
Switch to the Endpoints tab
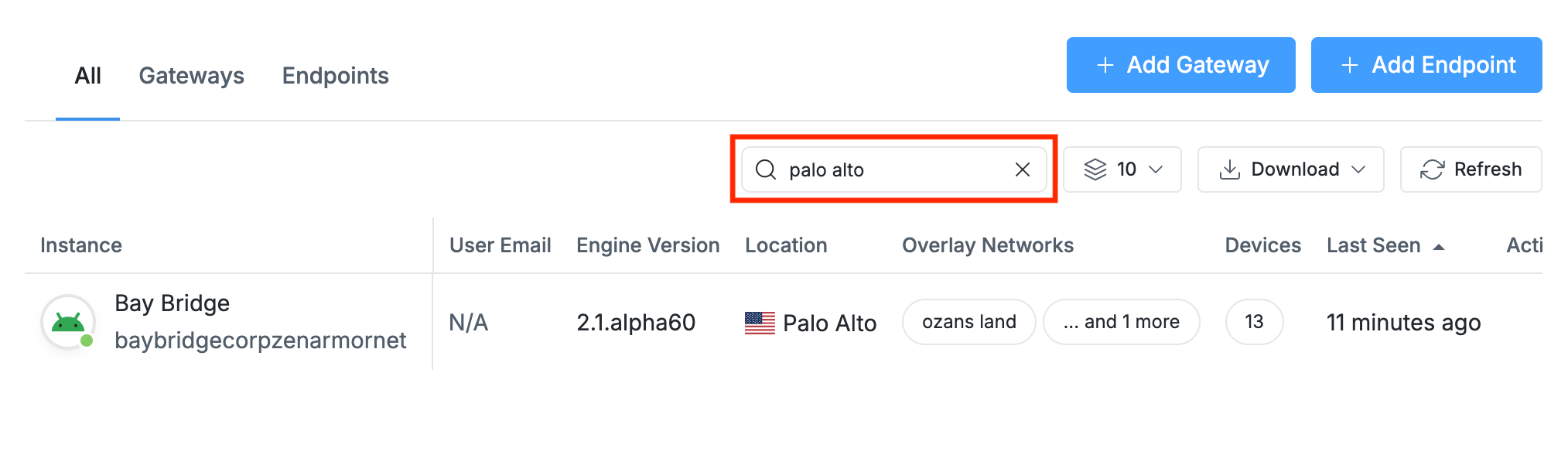point(335,76)
